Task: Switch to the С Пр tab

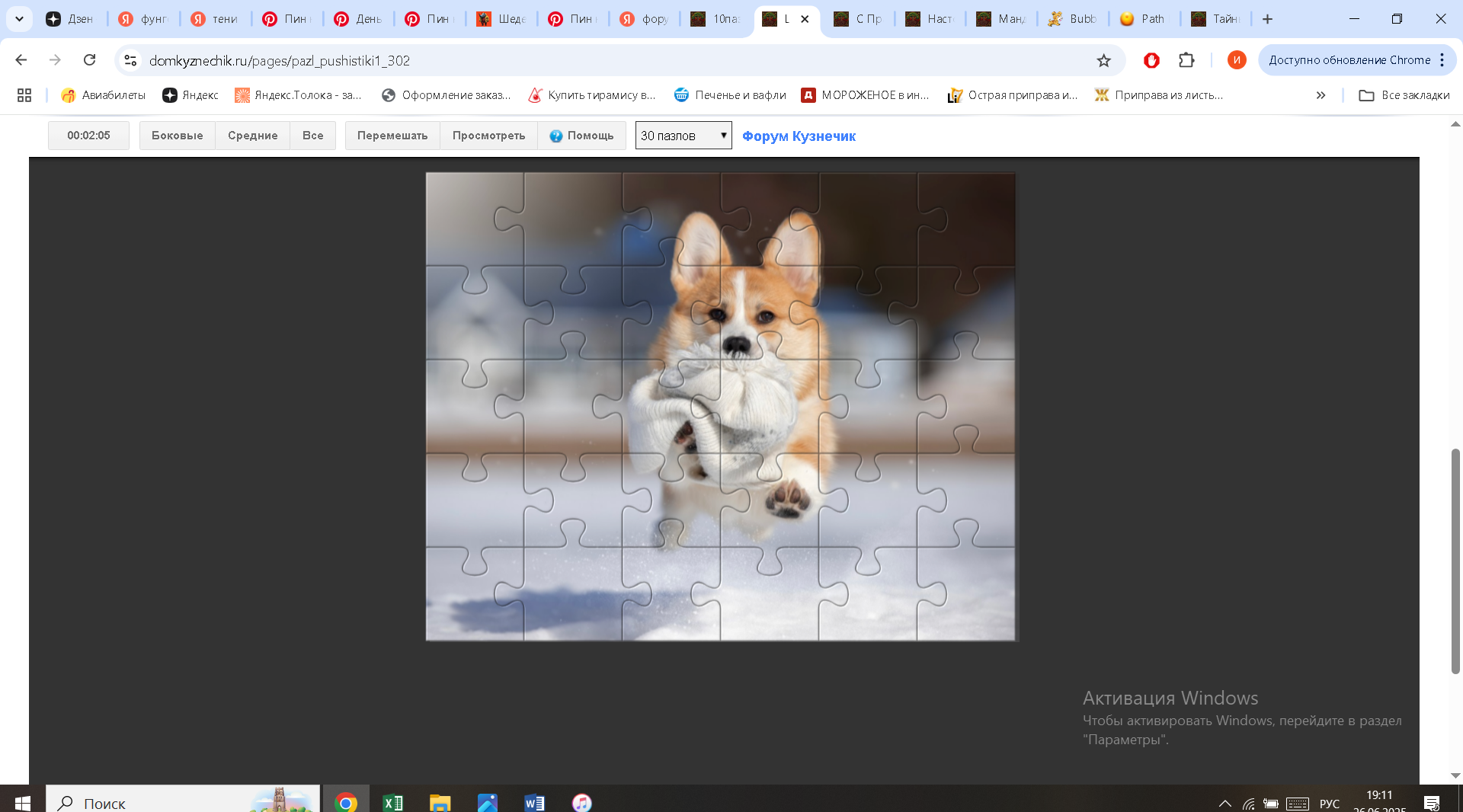Action: click(x=859, y=19)
